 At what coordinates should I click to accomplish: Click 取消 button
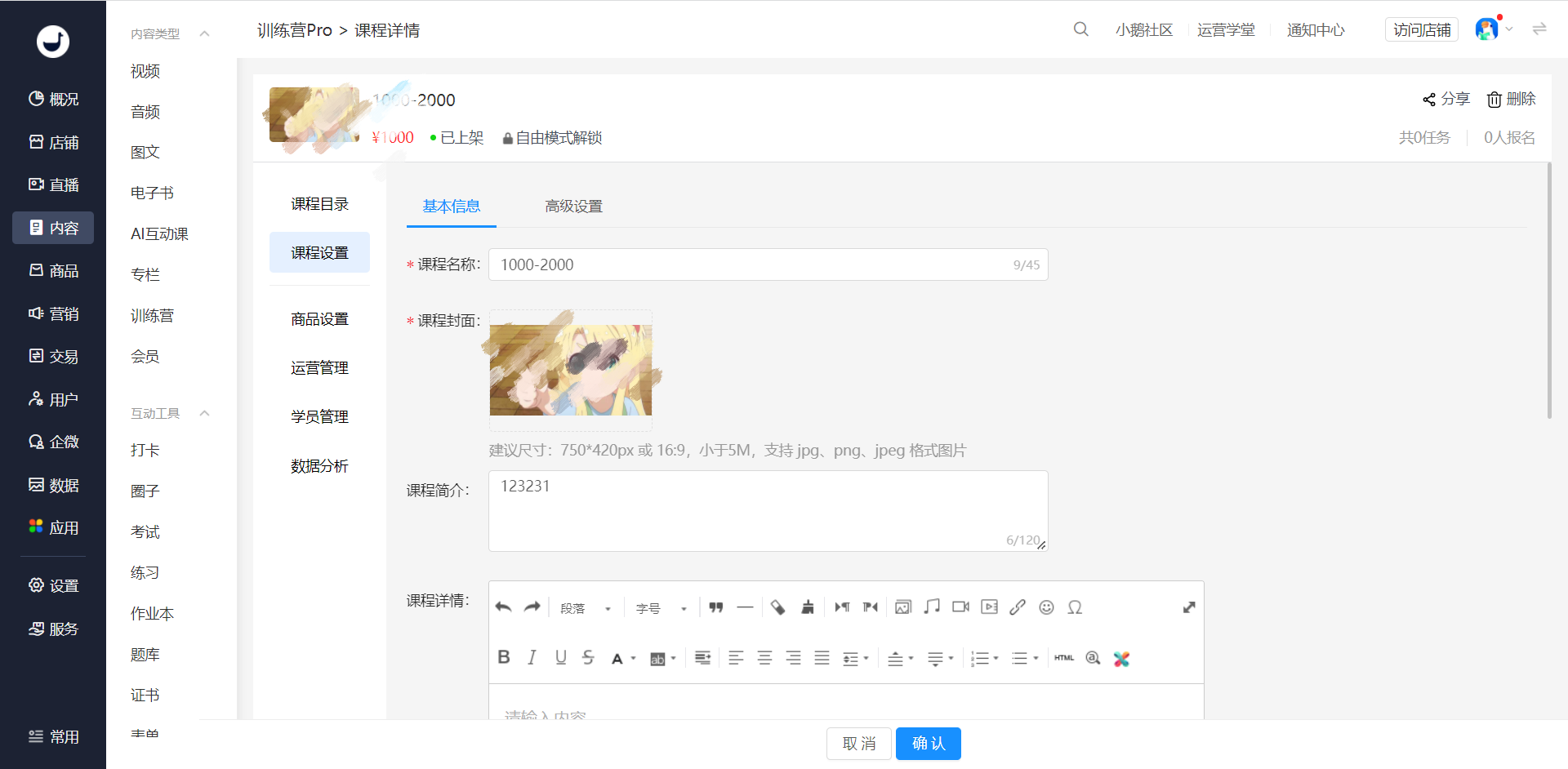858,744
